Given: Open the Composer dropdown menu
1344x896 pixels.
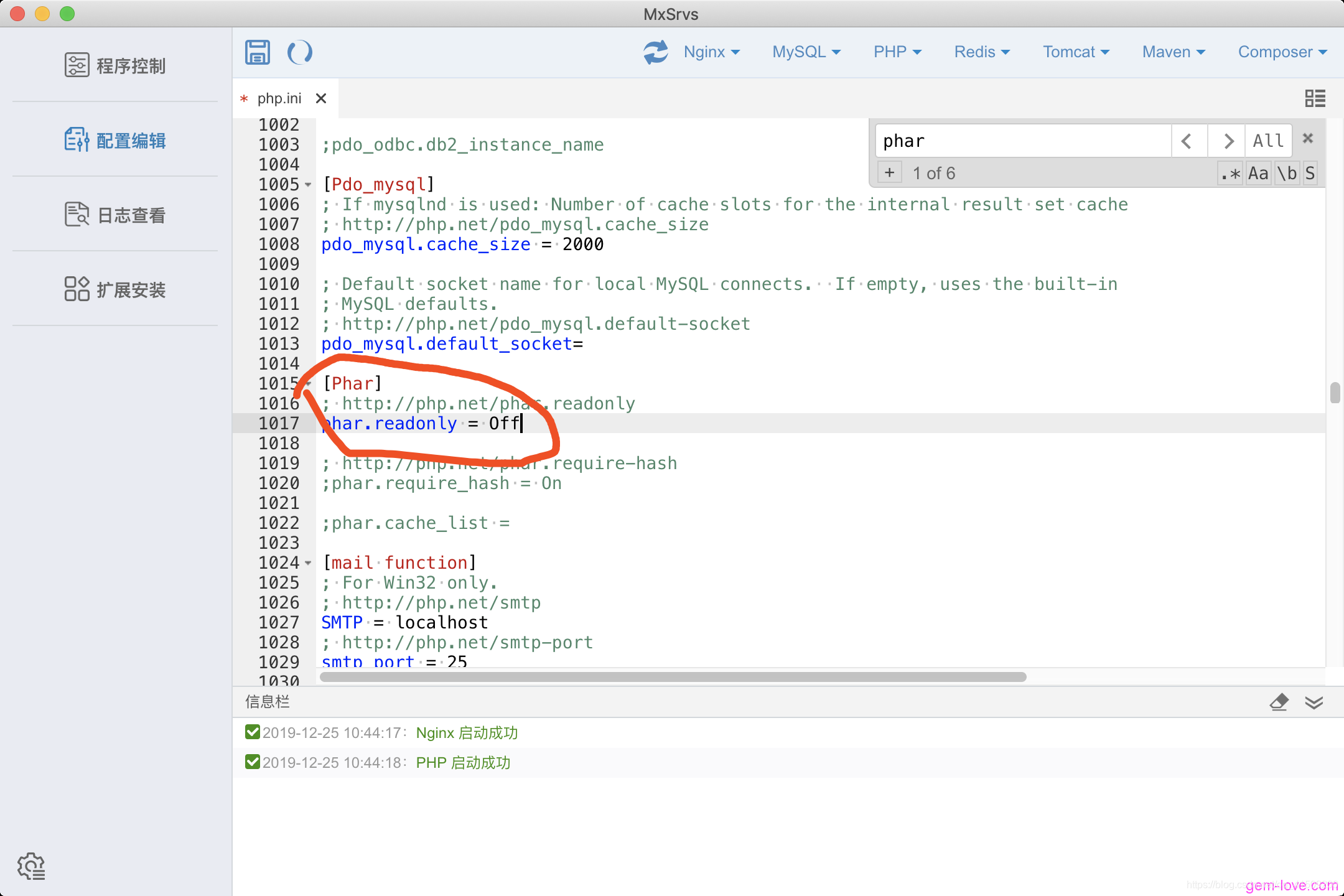Looking at the screenshot, I should (1282, 52).
